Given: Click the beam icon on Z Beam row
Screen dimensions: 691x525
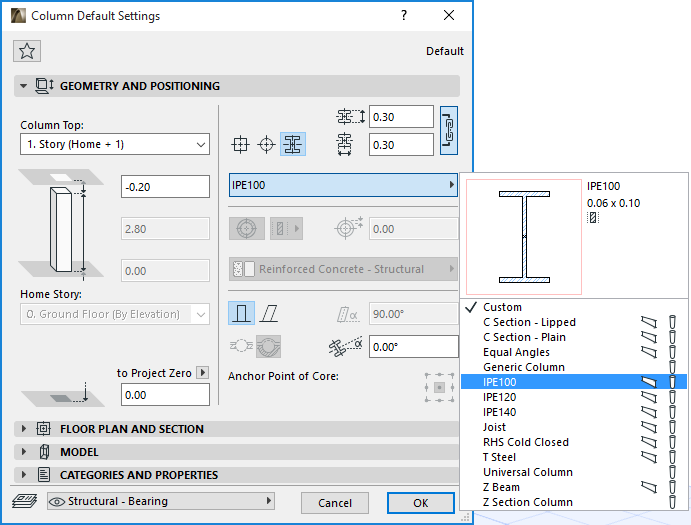Looking at the screenshot, I should click(649, 487).
